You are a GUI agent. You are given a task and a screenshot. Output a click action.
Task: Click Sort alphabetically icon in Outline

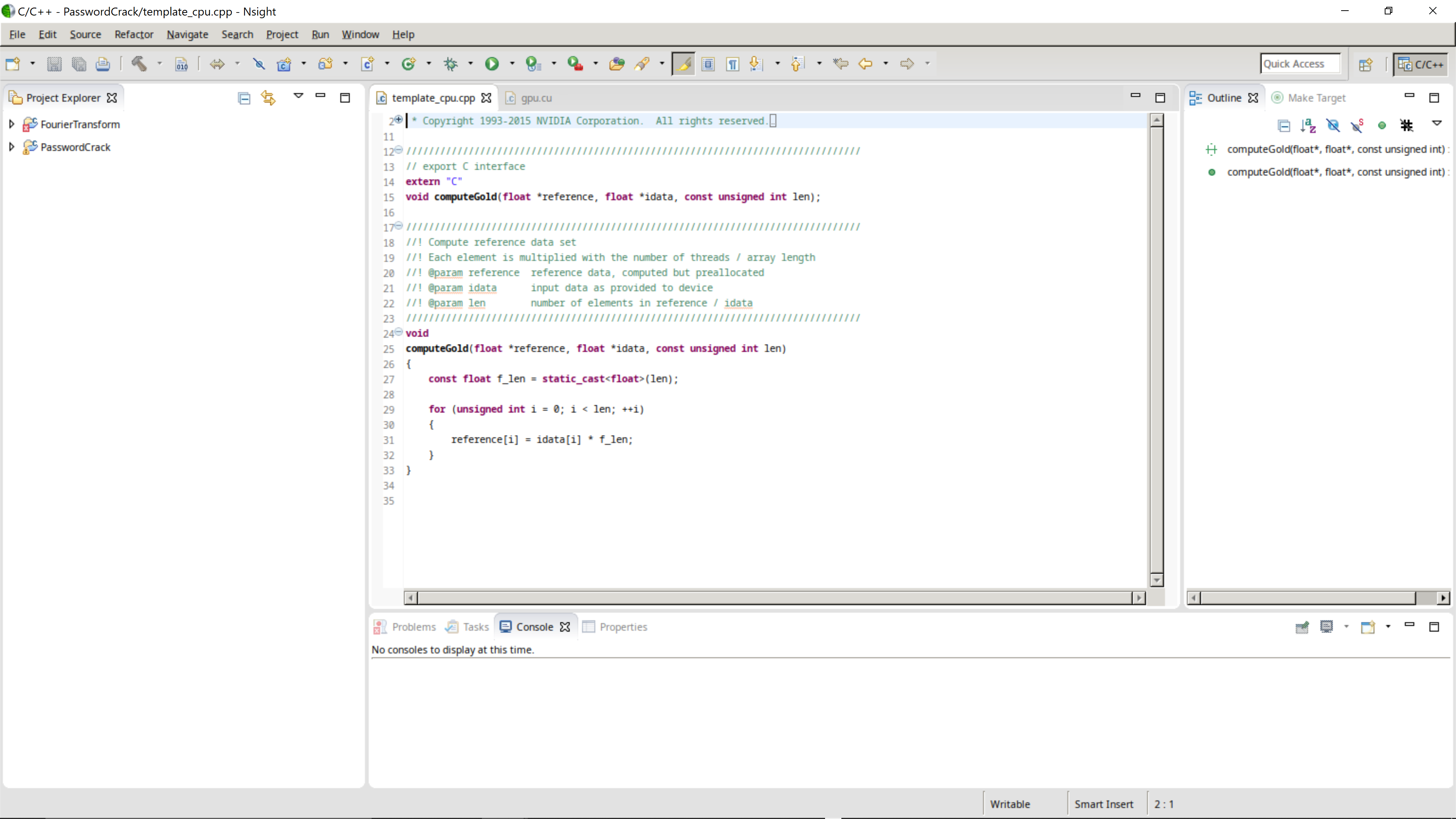click(x=1308, y=126)
